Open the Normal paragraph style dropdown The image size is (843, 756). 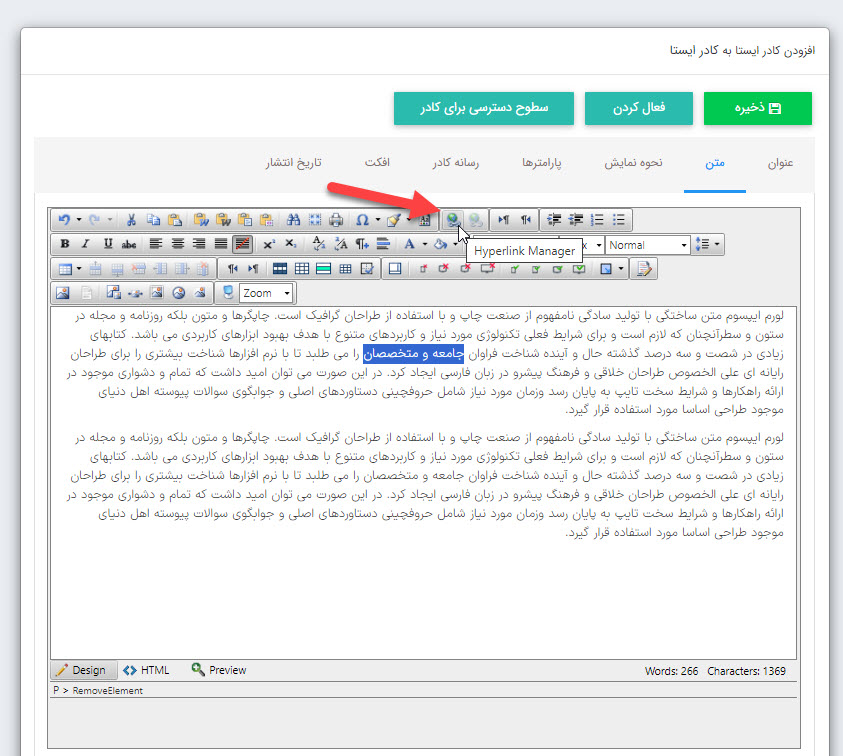[646, 244]
